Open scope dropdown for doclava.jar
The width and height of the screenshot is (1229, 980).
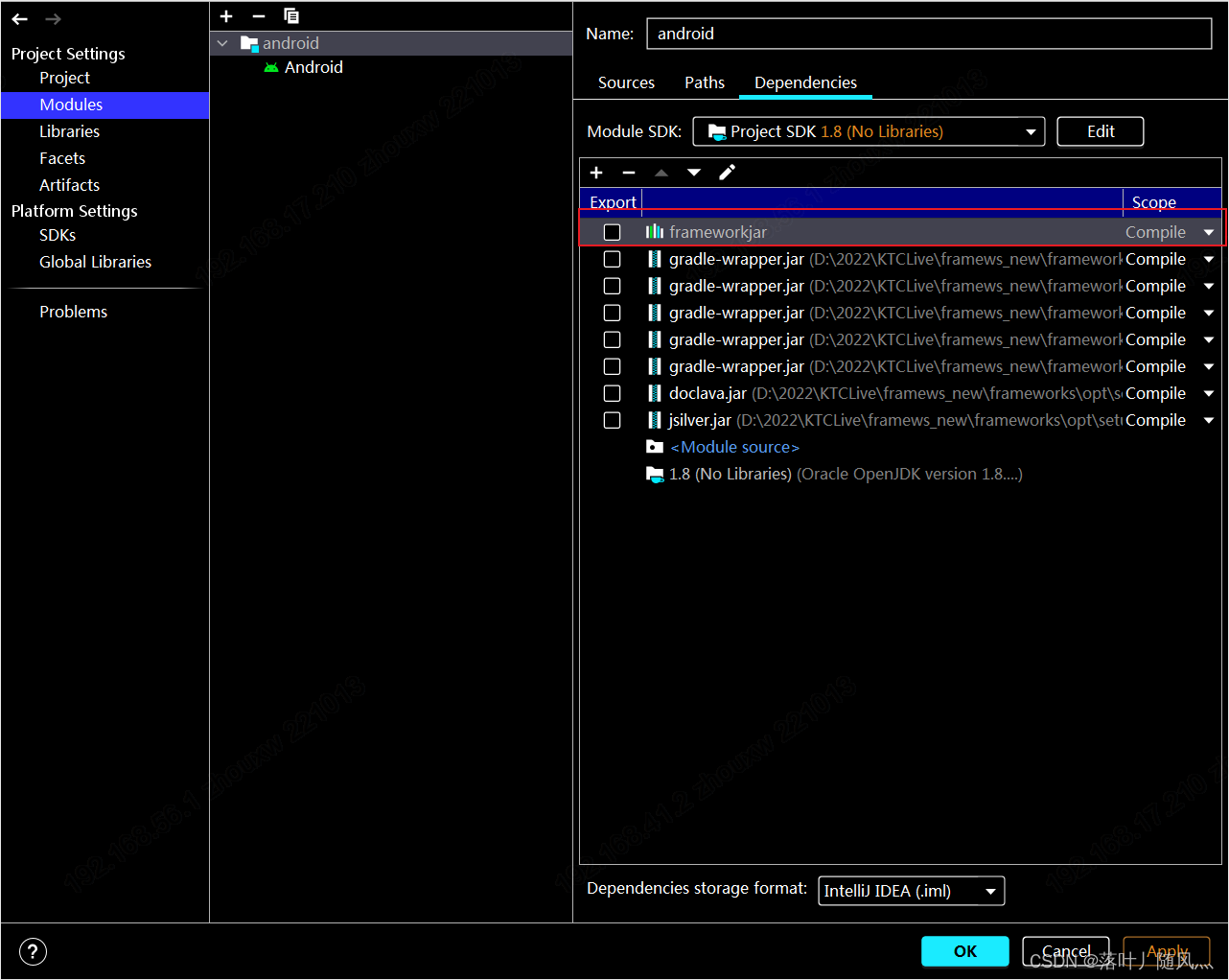click(1209, 393)
